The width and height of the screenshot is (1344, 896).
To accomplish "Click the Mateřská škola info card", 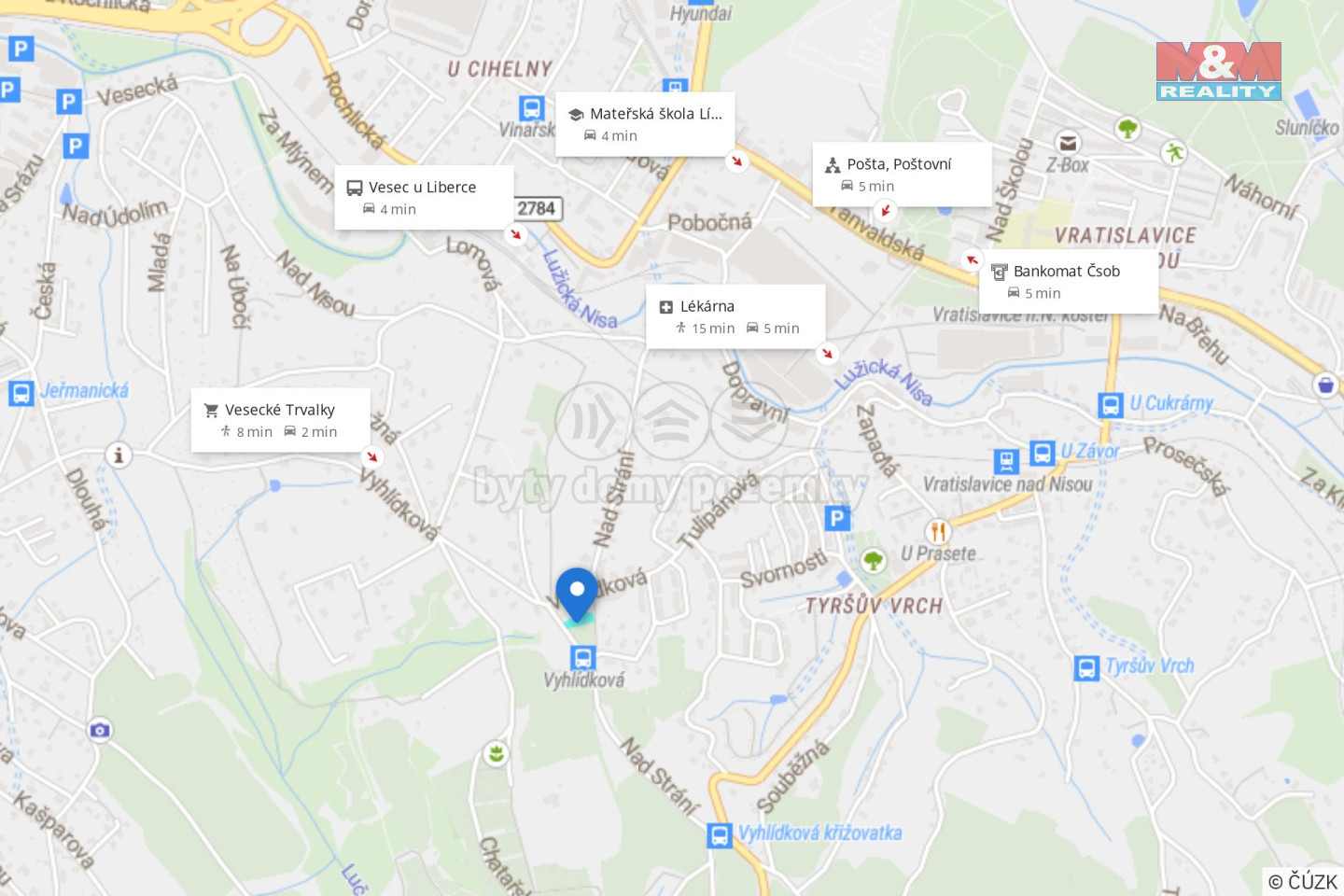I will (x=645, y=124).
